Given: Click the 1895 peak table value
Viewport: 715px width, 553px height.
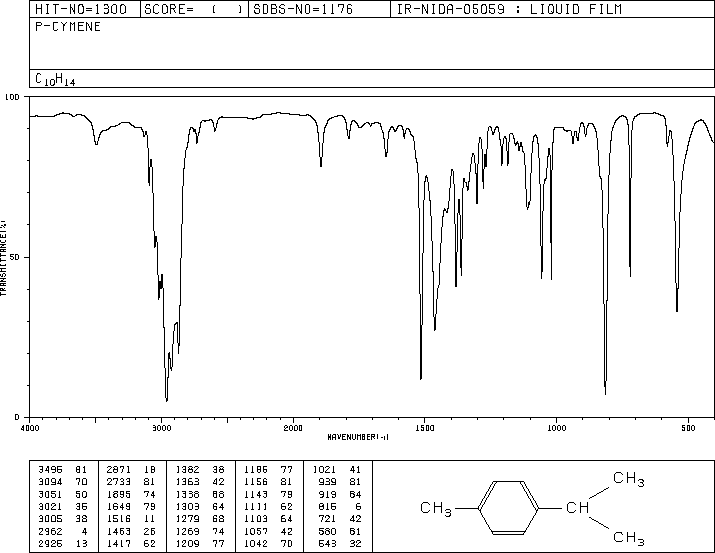Looking at the screenshot, I should tap(119, 494).
